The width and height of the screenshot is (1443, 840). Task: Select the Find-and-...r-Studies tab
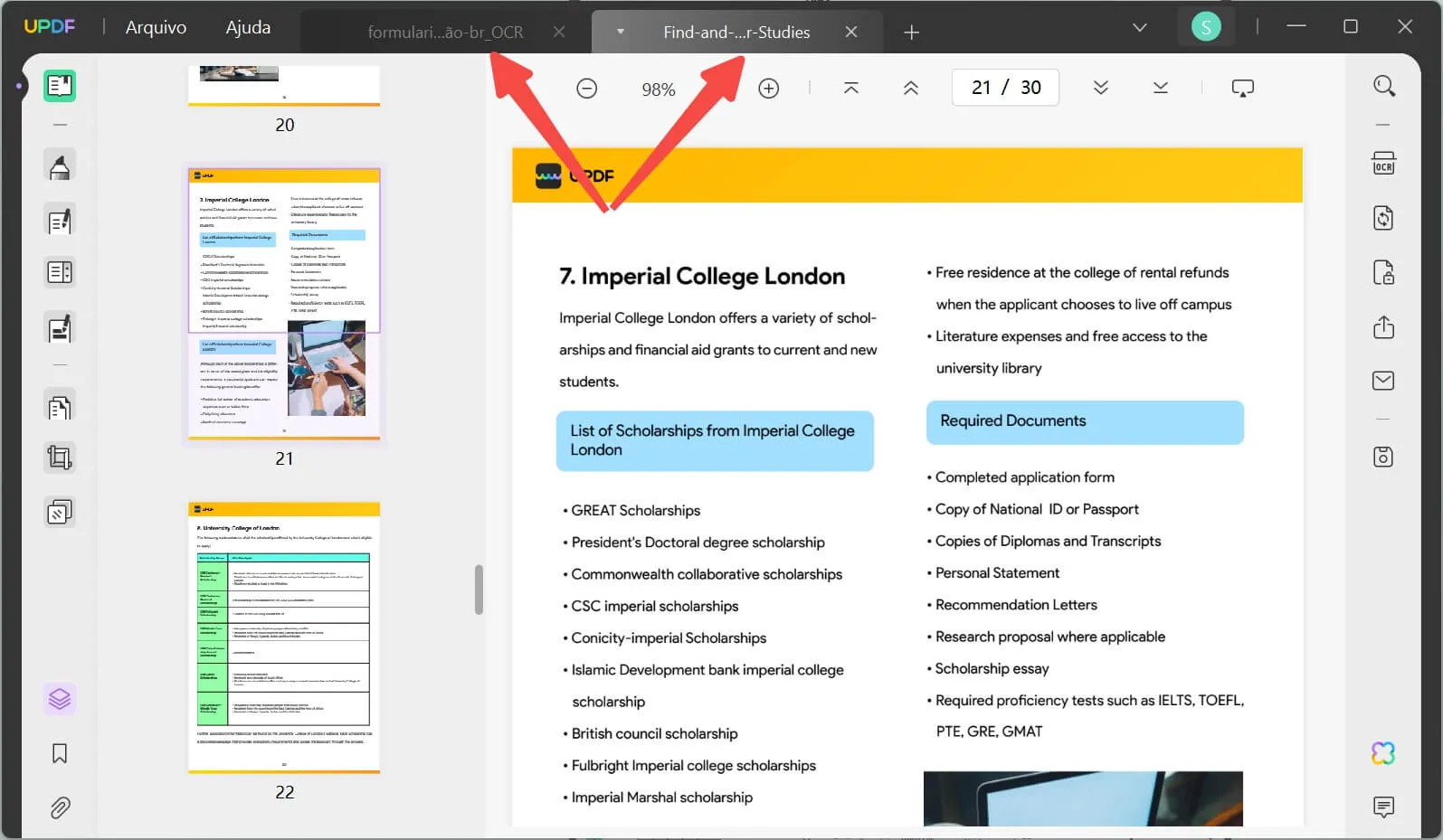click(x=736, y=32)
